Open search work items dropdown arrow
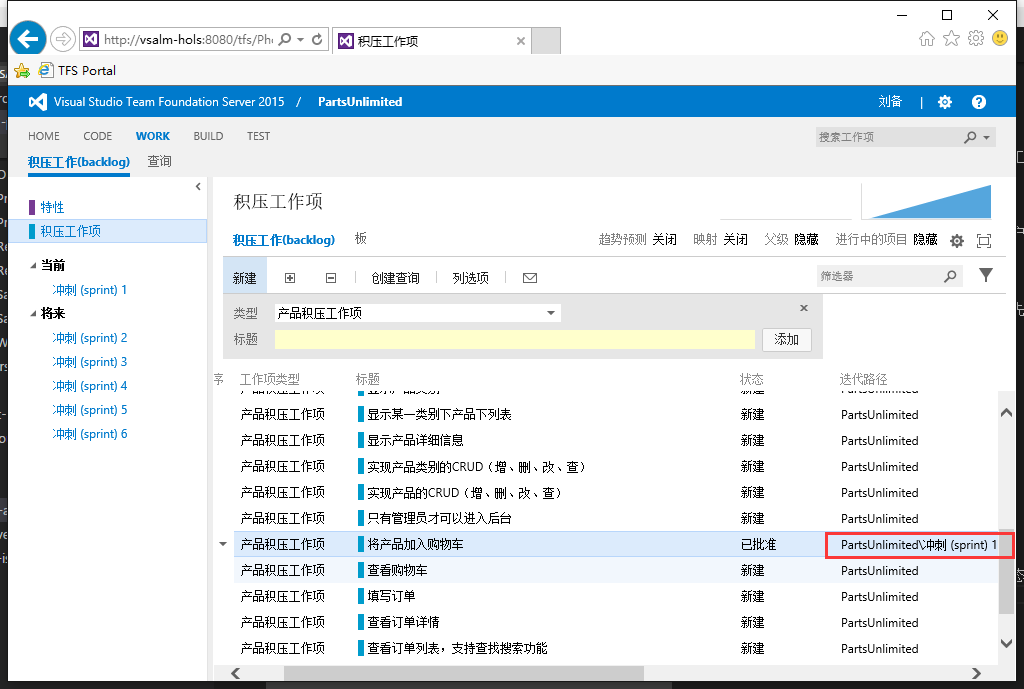The image size is (1024, 689). click(986, 138)
